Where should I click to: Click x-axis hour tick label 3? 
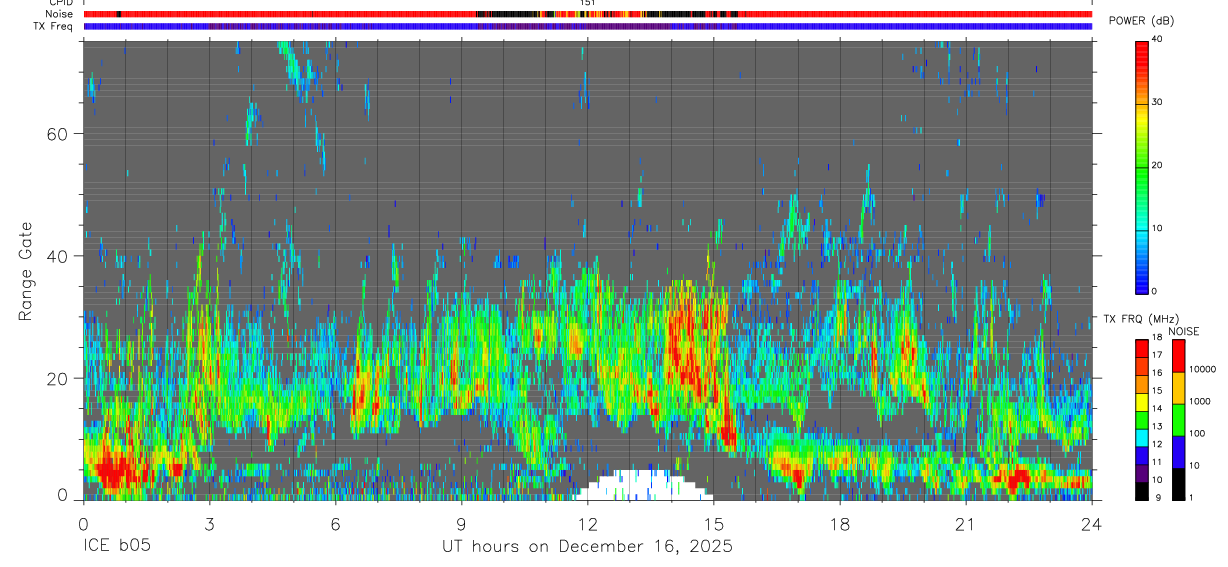point(209,524)
